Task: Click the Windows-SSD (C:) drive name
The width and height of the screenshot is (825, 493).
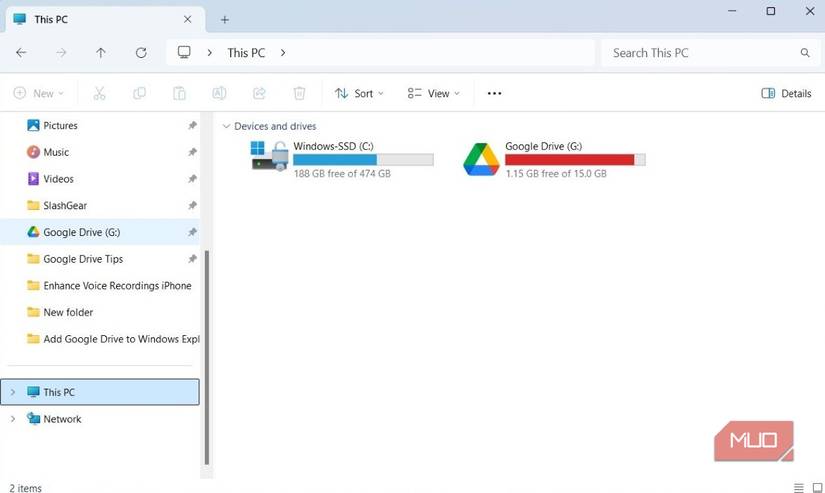Action: tap(334, 146)
